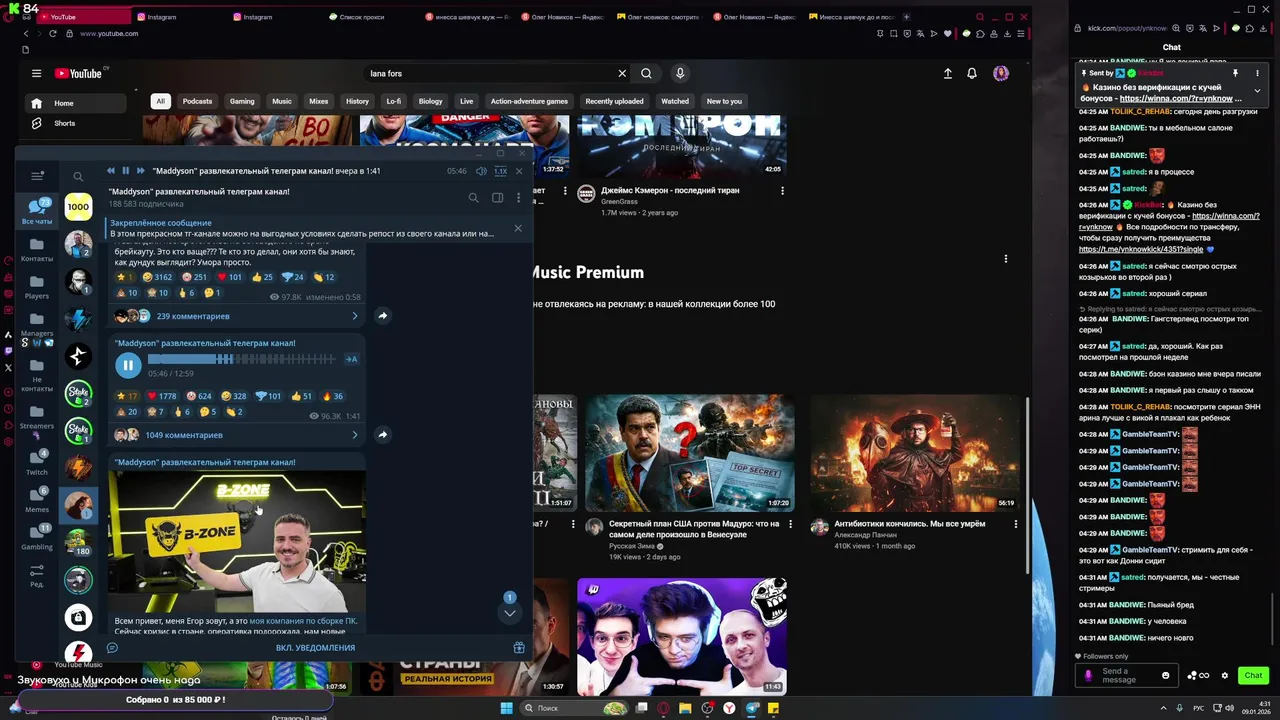Open Shorts in YouTube sidebar
Screen dimensions: 1280x720
tap(64, 123)
